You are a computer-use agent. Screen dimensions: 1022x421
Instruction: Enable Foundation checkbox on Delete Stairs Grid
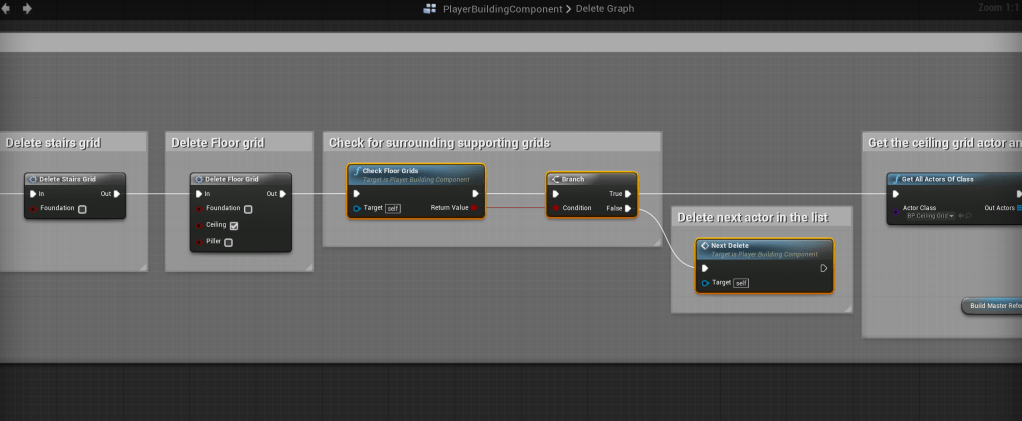(x=82, y=209)
